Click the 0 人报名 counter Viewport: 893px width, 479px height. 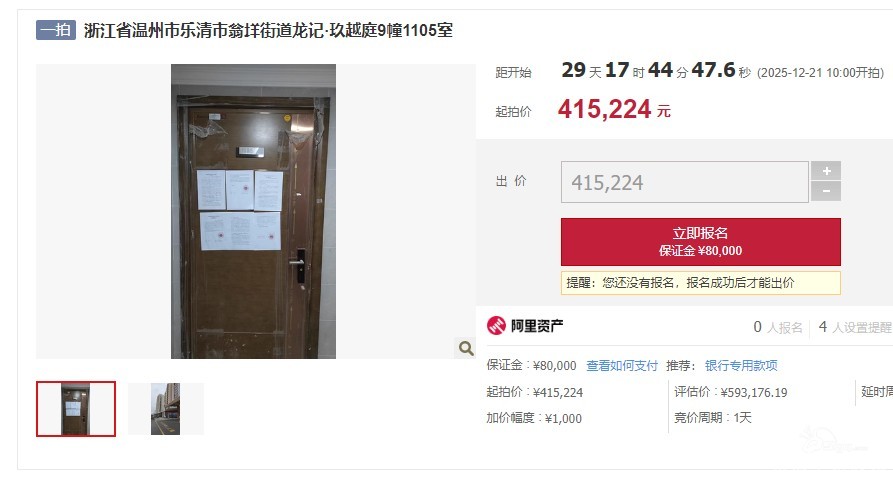click(x=777, y=327)
